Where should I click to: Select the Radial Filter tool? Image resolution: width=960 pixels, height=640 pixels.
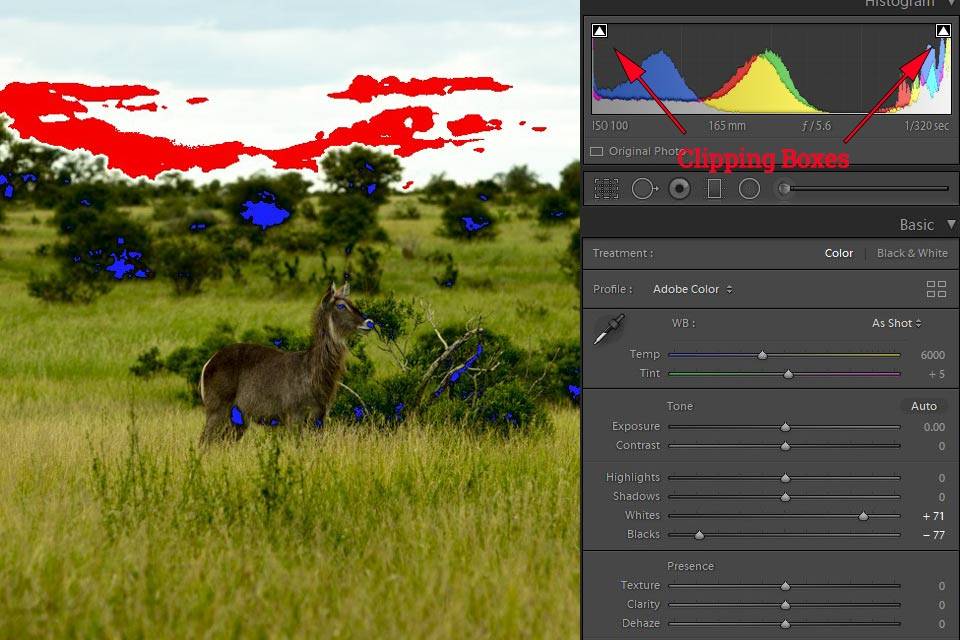coord(750,188)
